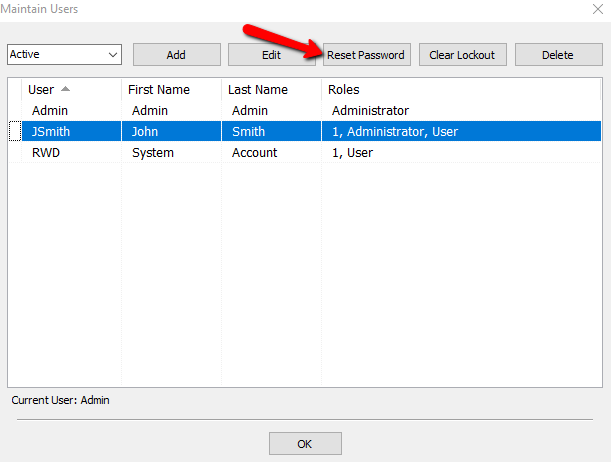This screenshot has height=462, width=611.
Task: Select the RWD user row
Action: [x=305, y=152]
